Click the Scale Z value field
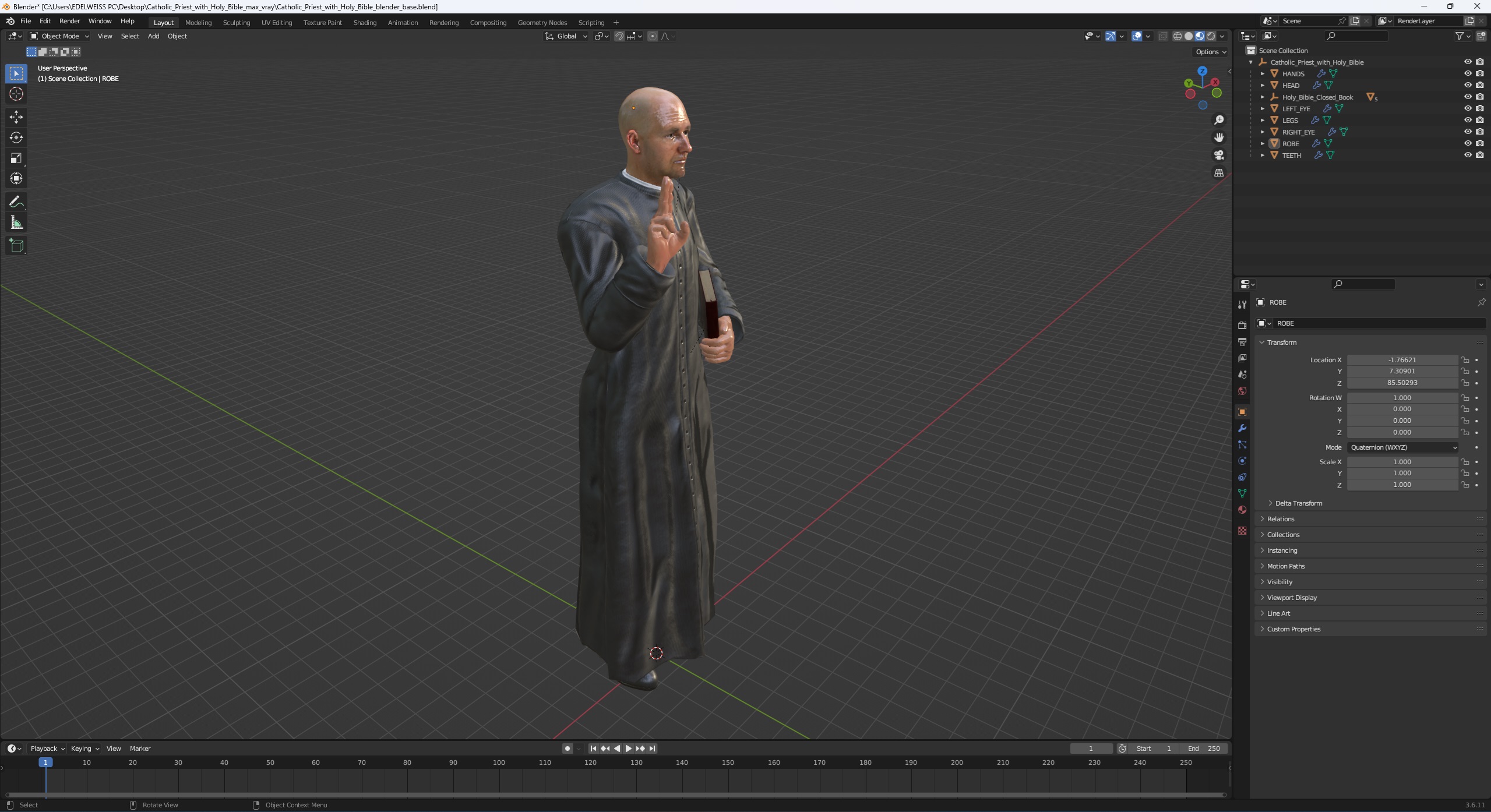The image size is (1491, 812). click(1402, 485)
